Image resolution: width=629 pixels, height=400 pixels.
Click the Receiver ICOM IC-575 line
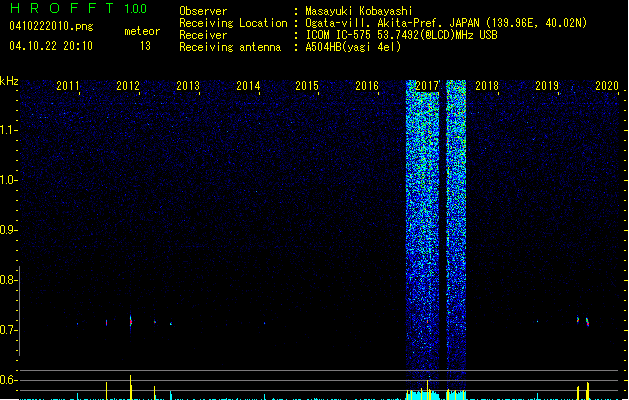(402, 35)
